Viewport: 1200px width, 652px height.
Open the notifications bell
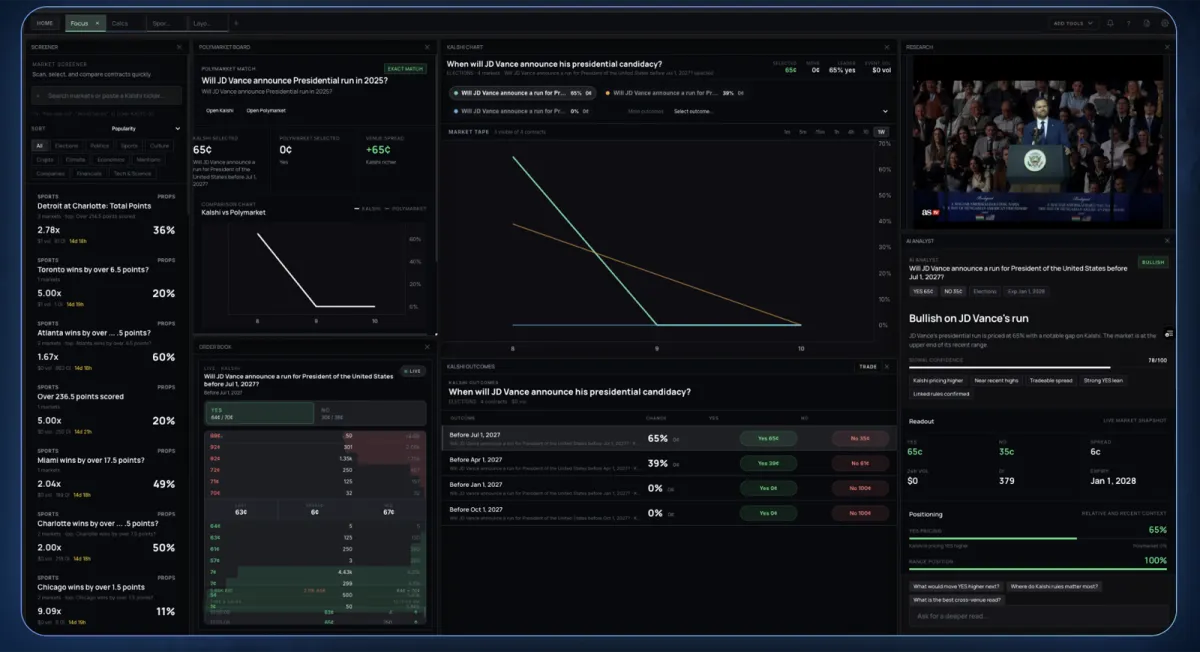click(1110, 23)
